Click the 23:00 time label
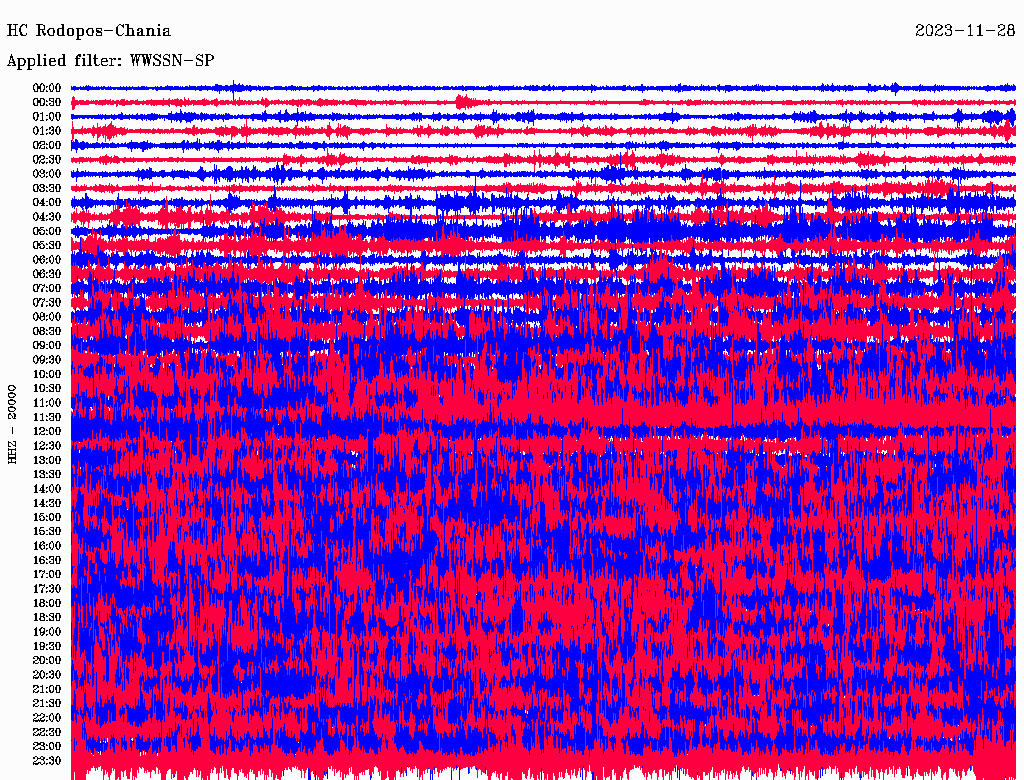The image size is (1024, 780). tap(47, 746)
